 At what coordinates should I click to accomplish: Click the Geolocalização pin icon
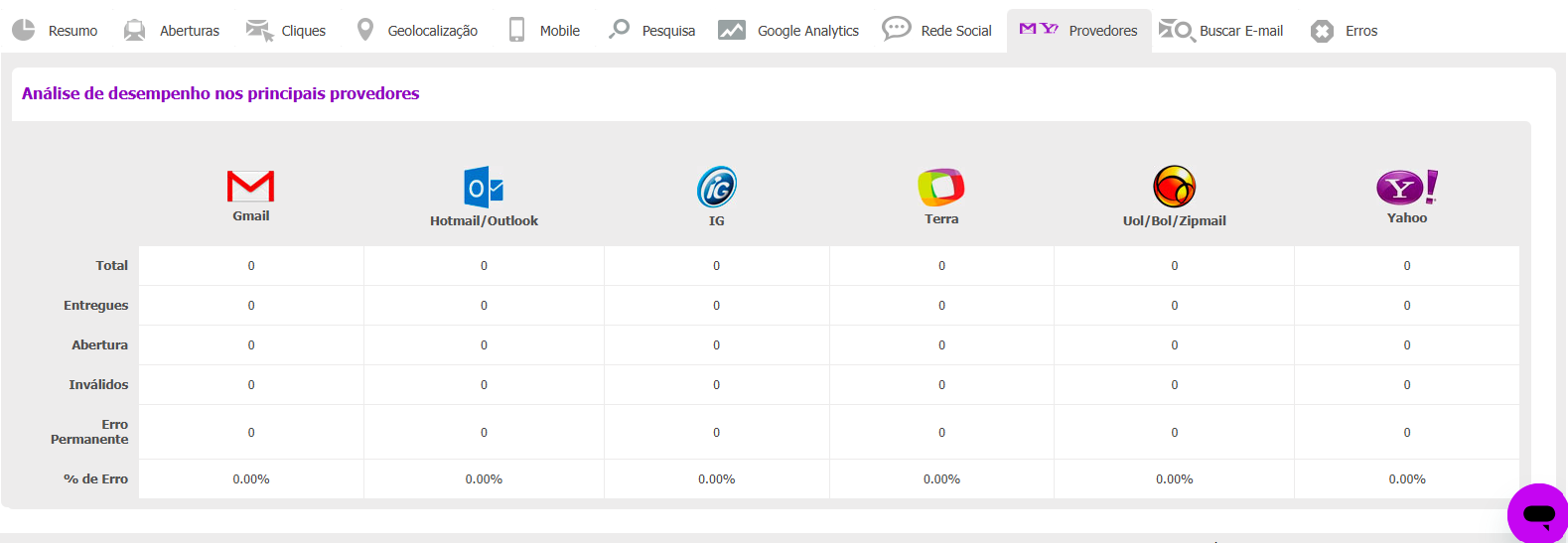pos(365,30)
